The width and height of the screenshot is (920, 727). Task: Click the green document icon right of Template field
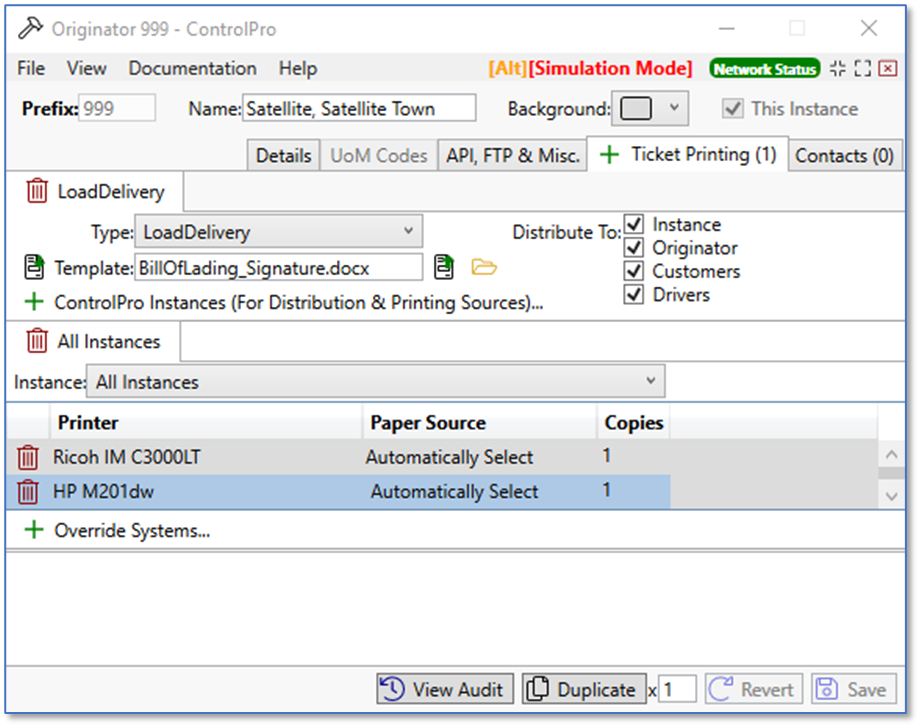point(443,267)
